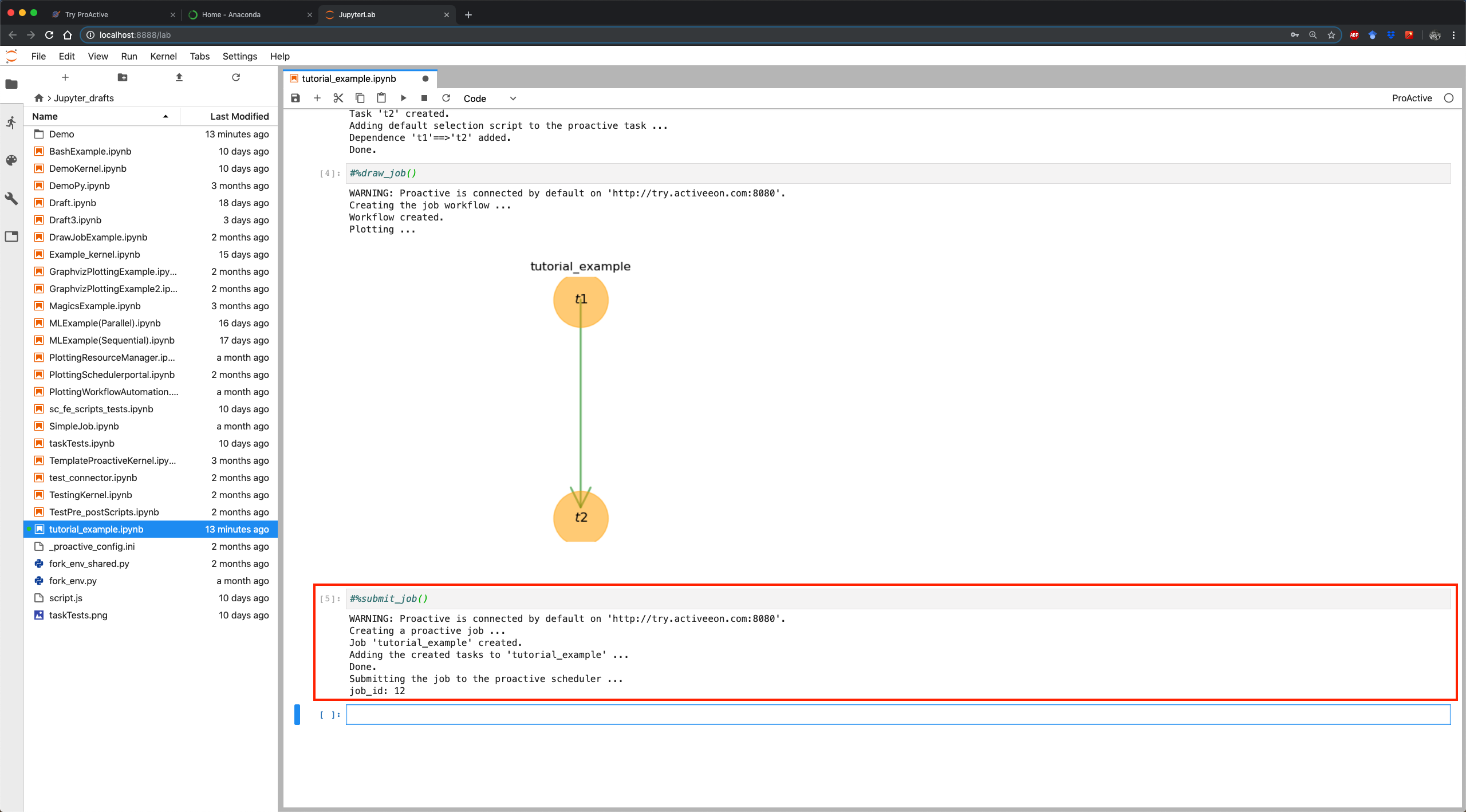The width and height of the screenshot is (1466, 812).
Task: Open the Running Terminals and Kernels panel
Action: 11,122
